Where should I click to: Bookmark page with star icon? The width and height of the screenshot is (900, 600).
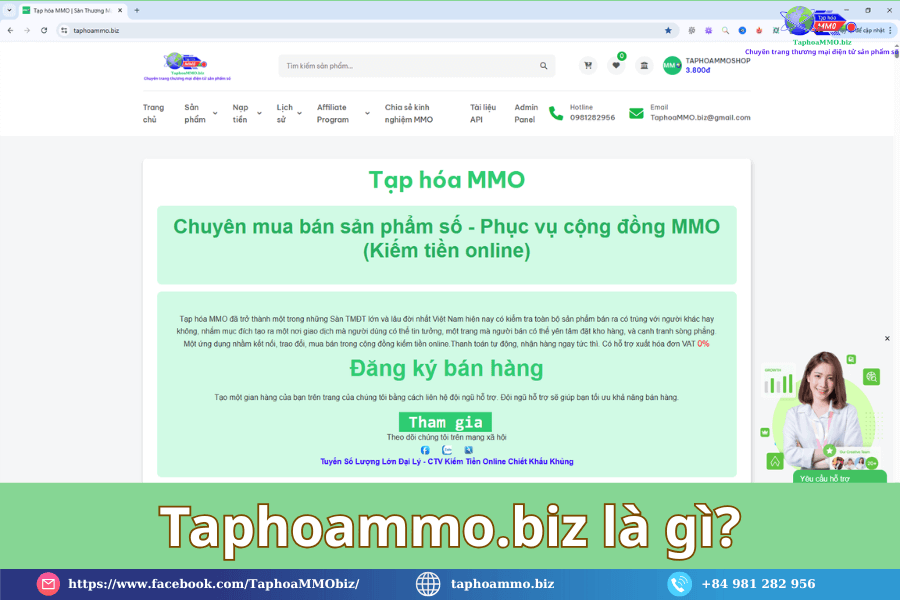[x=668, y=30]
